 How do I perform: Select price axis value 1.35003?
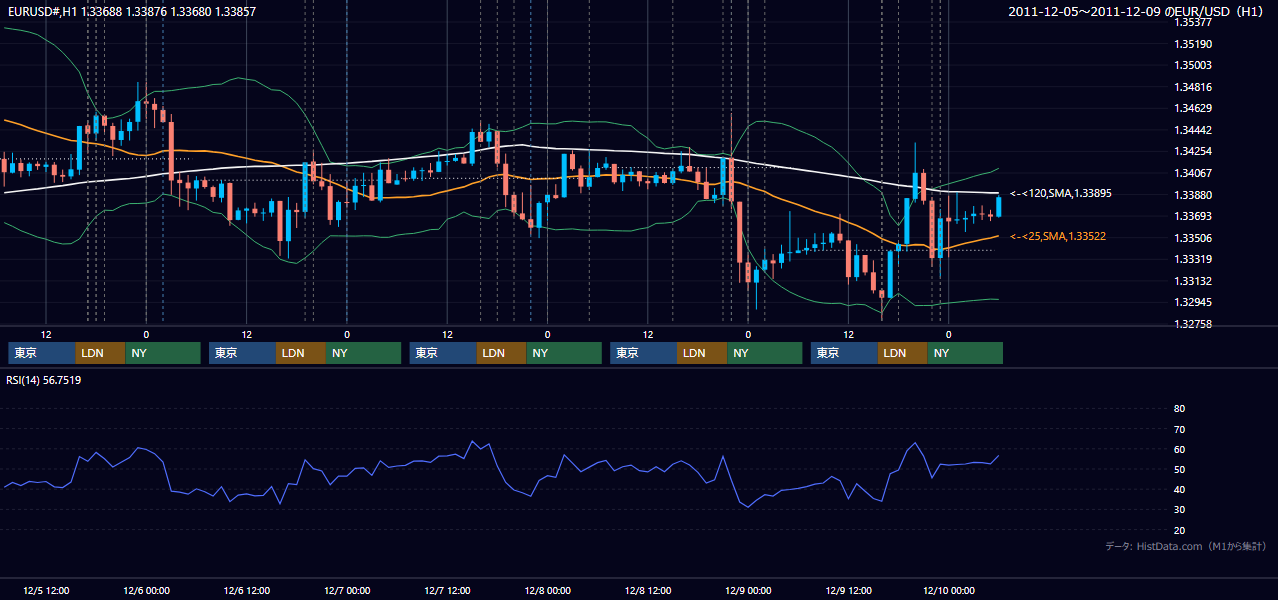coord(1193,65)
